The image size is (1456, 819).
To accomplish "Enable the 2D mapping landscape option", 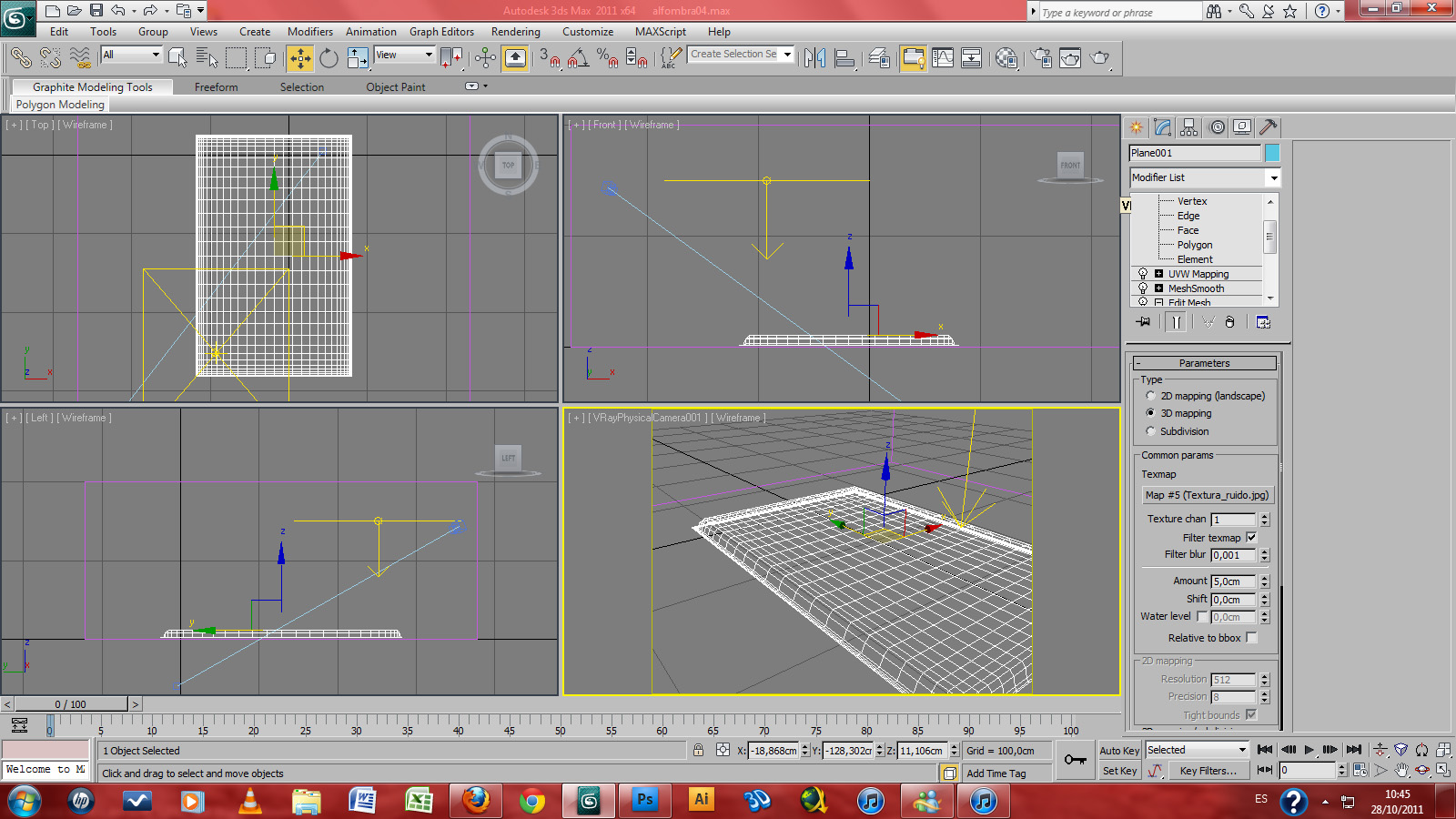I will 1151,396.
